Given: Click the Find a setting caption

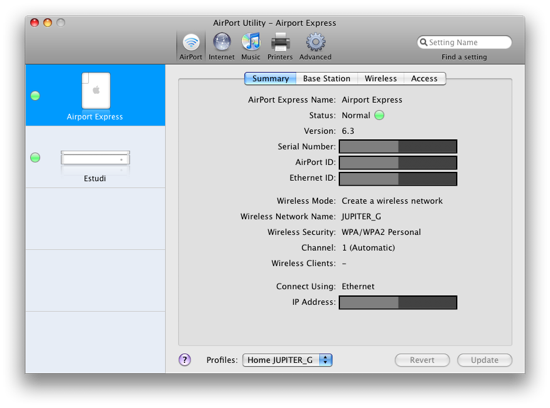Looking at the screenshot, I should [x=464, y=57].
